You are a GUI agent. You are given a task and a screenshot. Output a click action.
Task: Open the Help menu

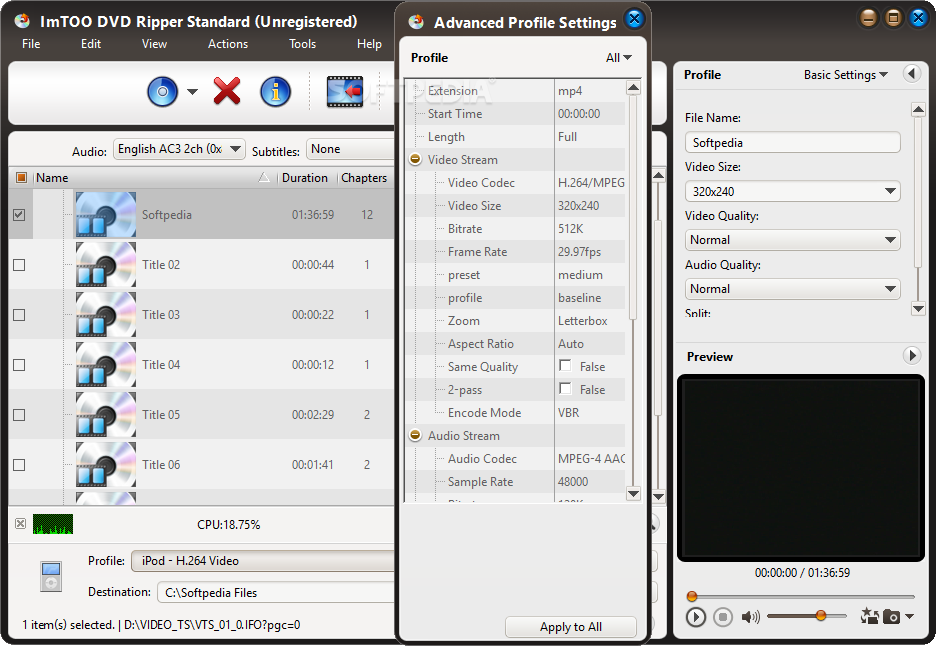coord(369,44)
